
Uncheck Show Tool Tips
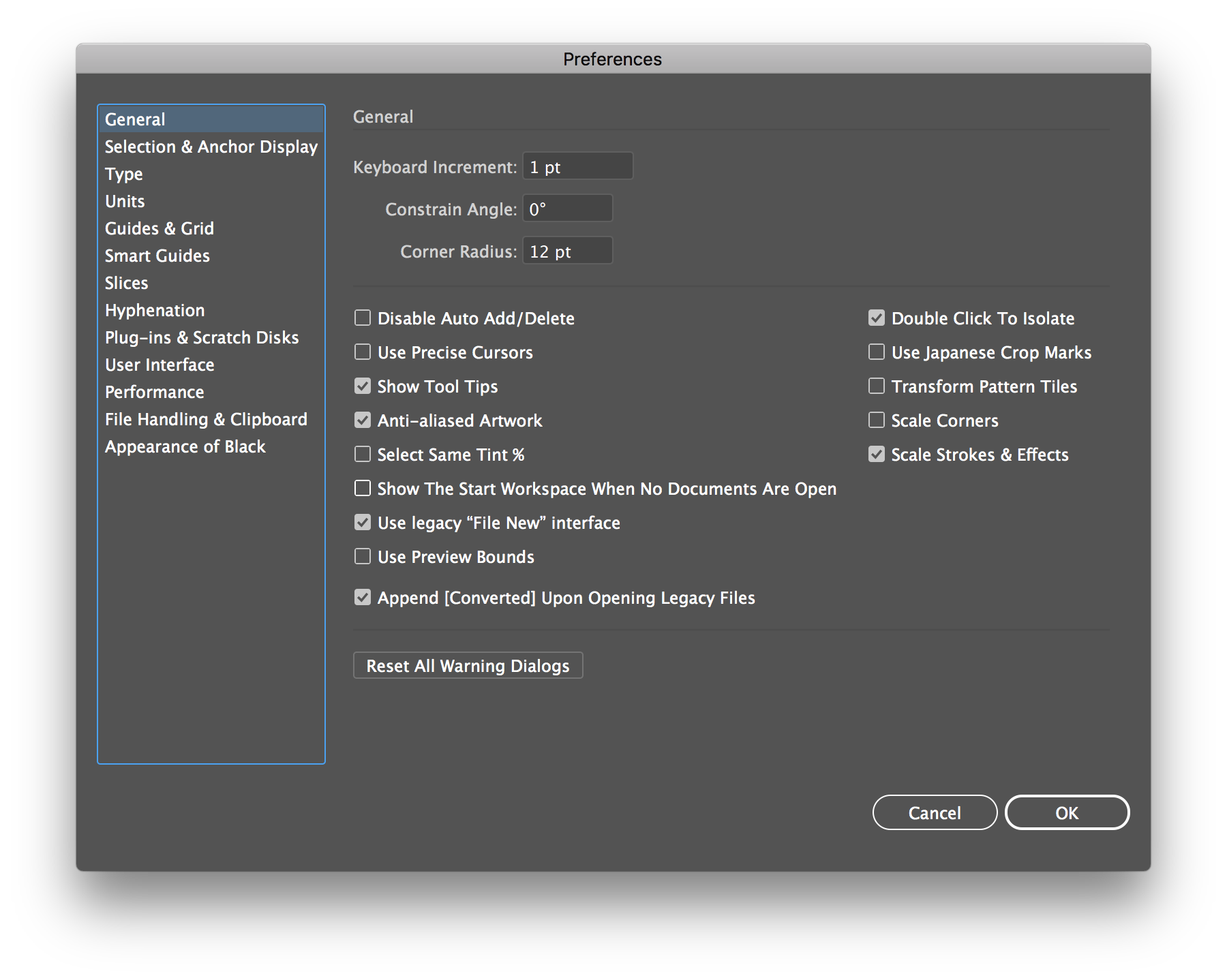pyautogui.click(x=363, y=386)
